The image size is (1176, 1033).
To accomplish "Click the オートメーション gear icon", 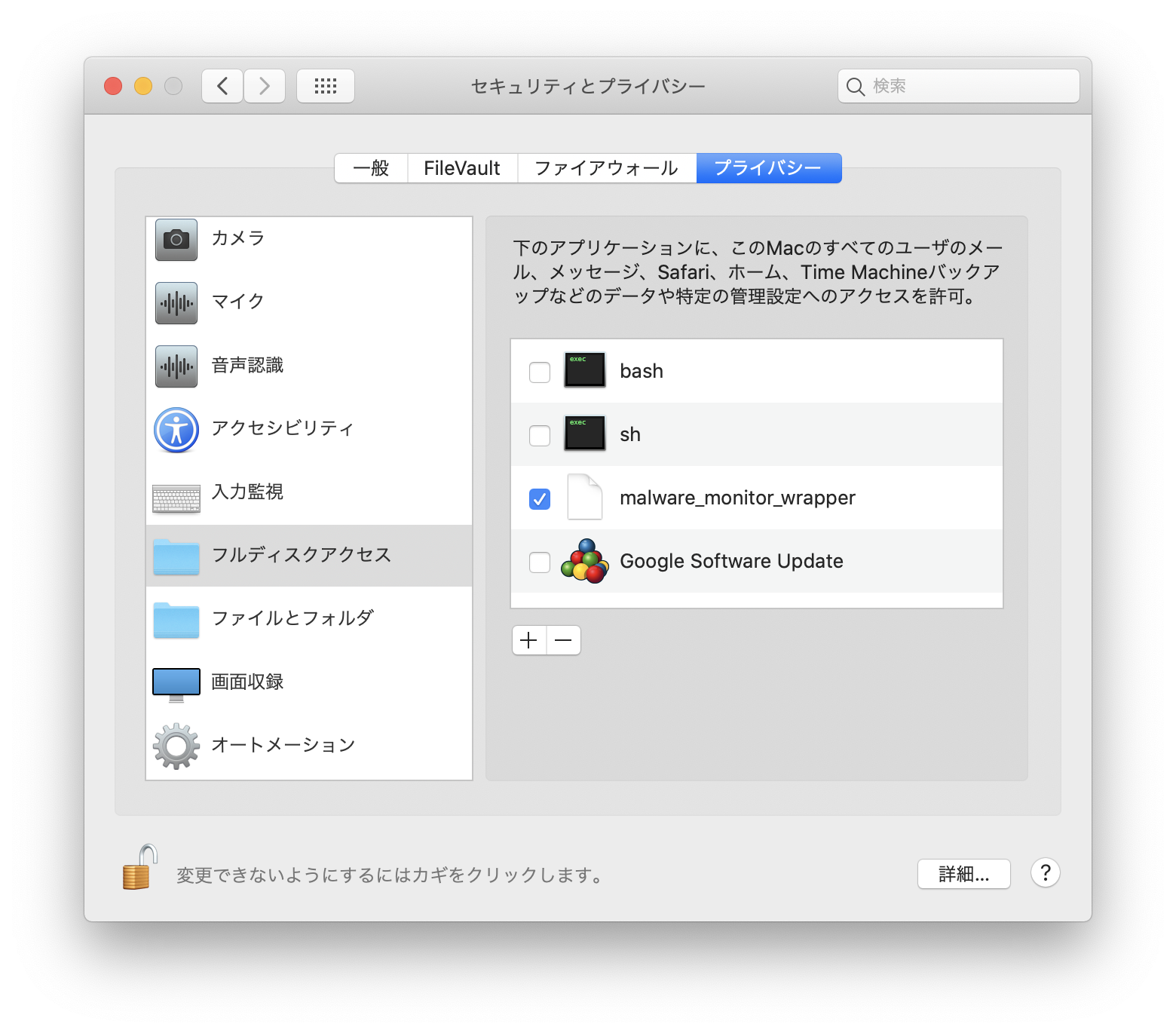I will [176, 746].
